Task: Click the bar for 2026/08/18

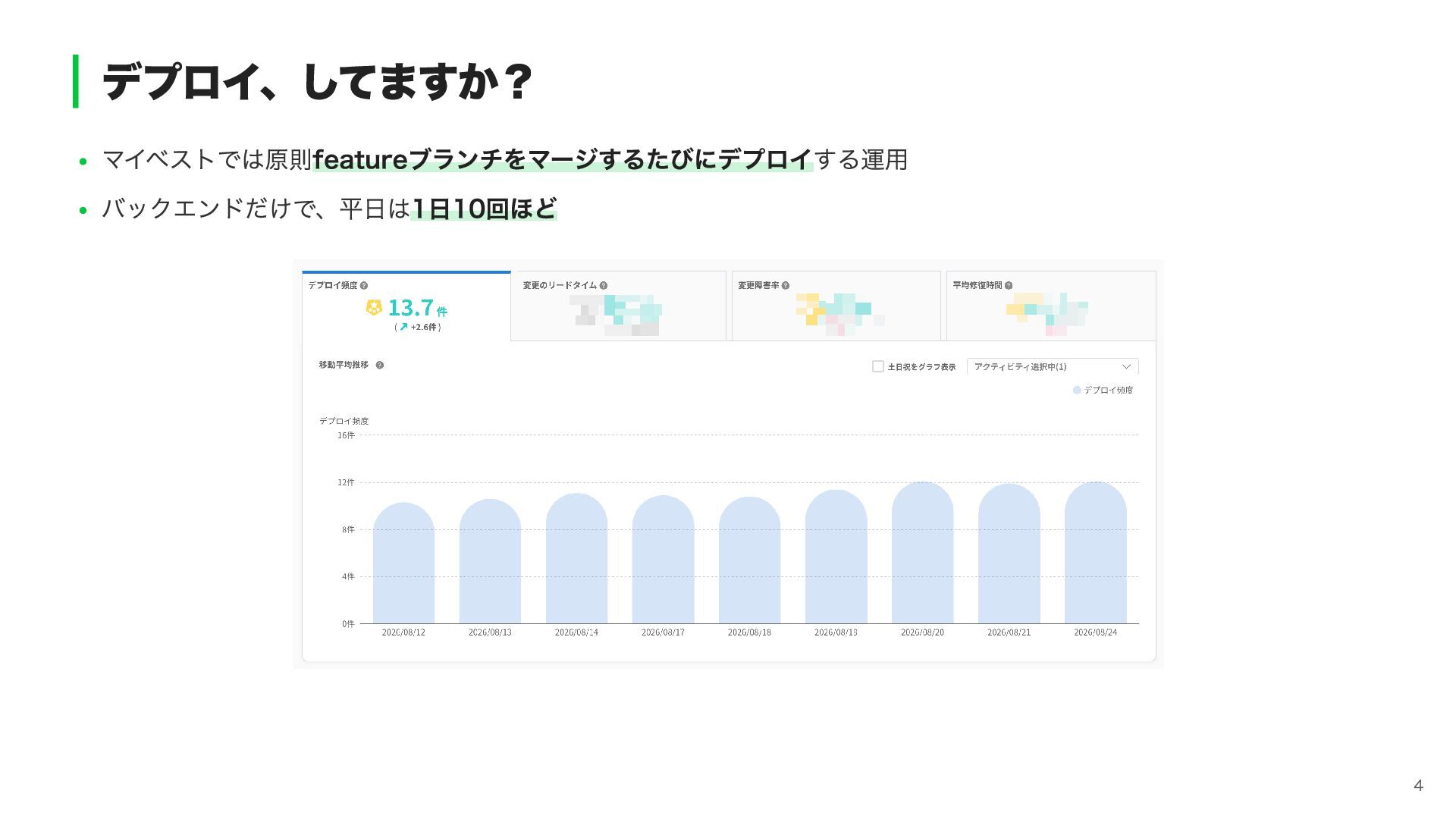Action: pyautogui.click(x=749, y=560)
